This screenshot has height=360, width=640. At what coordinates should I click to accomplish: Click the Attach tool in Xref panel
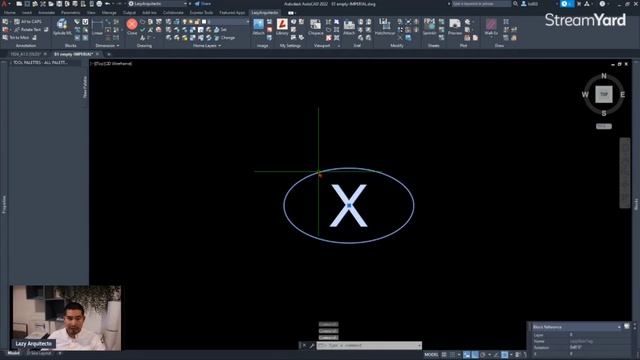click(x=349, y=27)
